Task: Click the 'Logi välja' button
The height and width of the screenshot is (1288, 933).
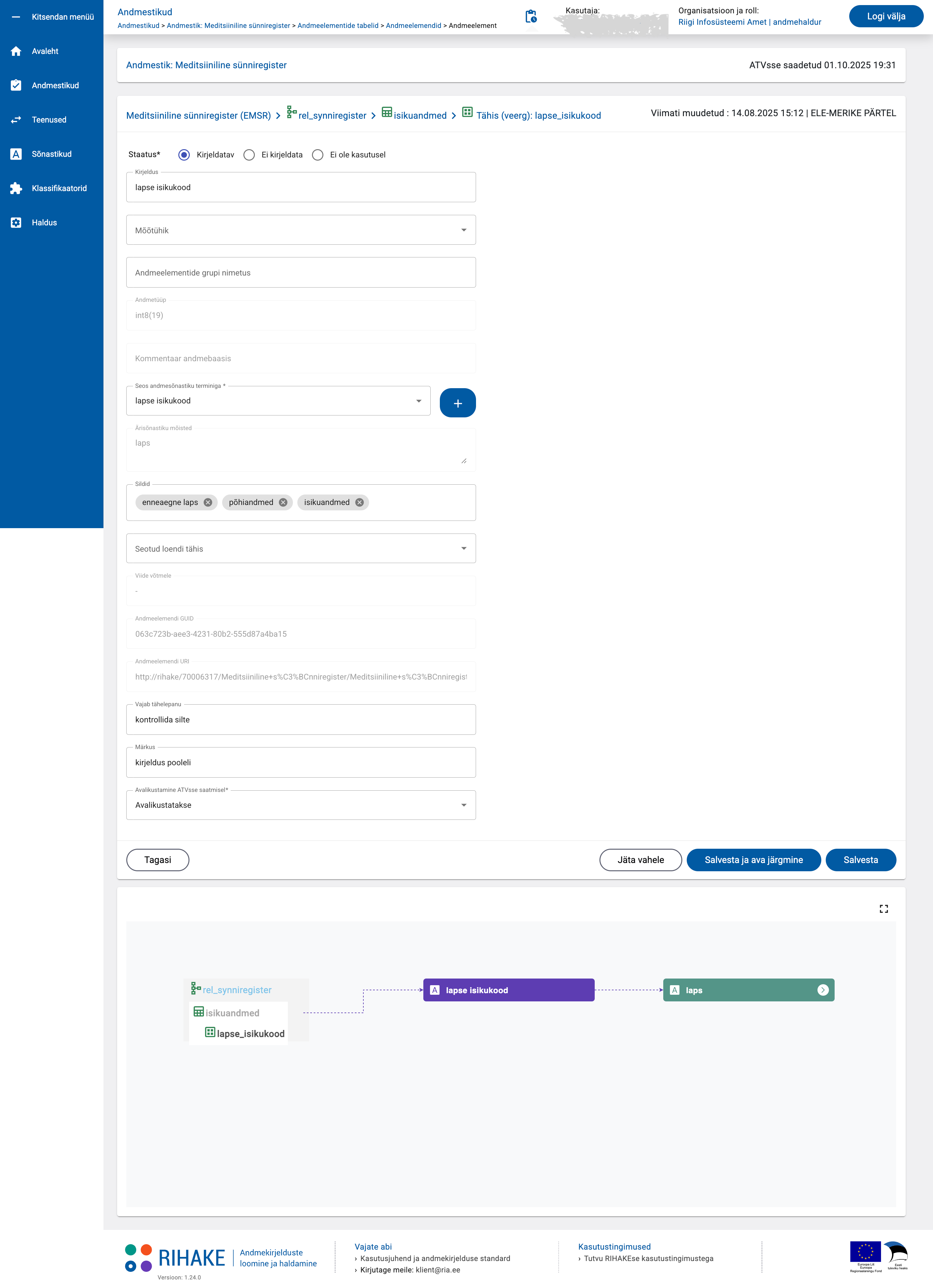Action: coord(885,17)
